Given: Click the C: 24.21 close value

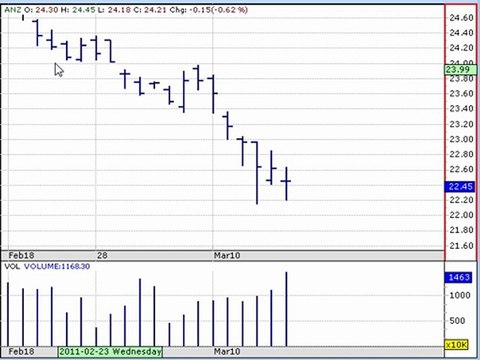Looking at the screenshot, I should point(150,10).
